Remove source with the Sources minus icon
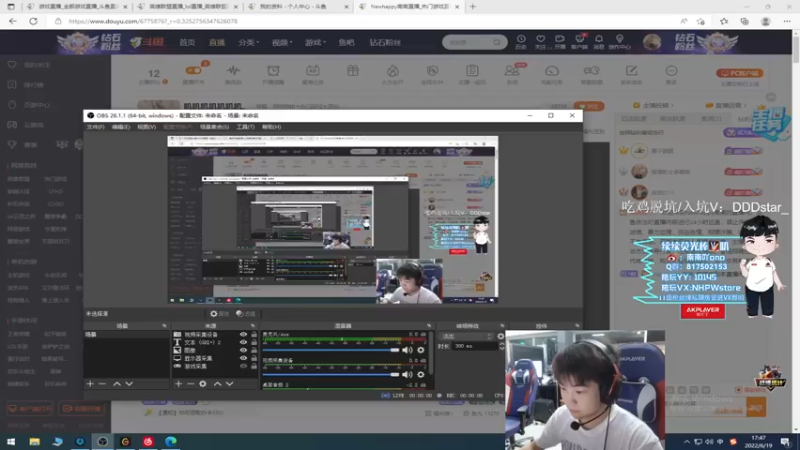Viewport: 800px width, 450px height. pyautogui.click(x=191, y=384)
